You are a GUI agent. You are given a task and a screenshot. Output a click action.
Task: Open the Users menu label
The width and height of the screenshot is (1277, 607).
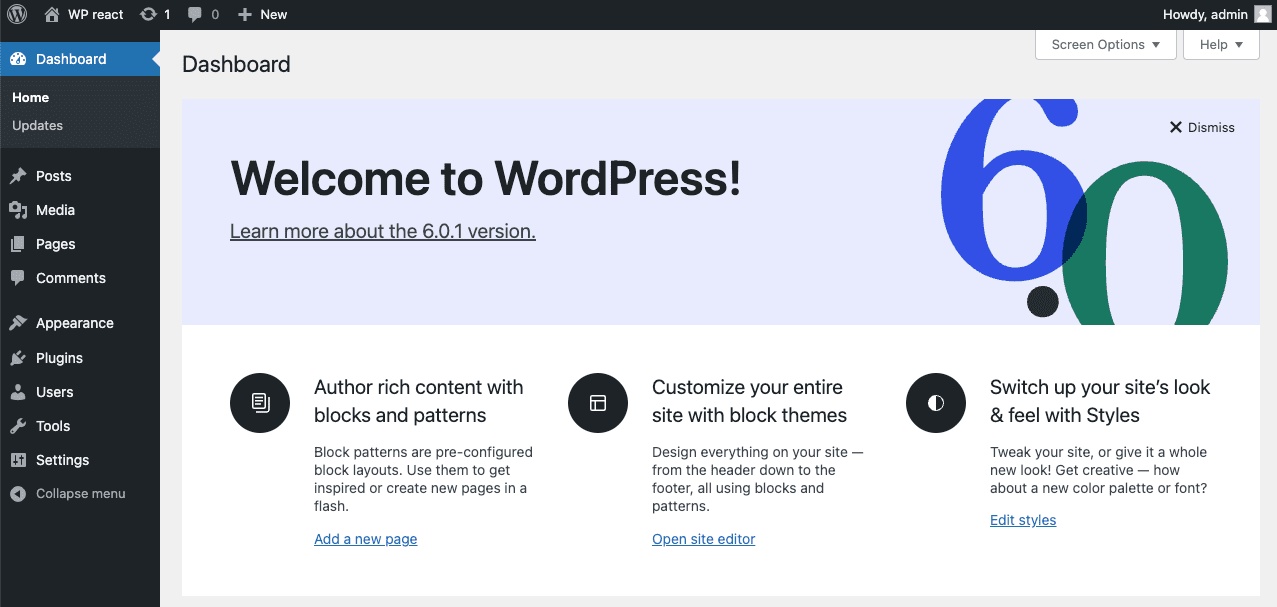point(55,392)
